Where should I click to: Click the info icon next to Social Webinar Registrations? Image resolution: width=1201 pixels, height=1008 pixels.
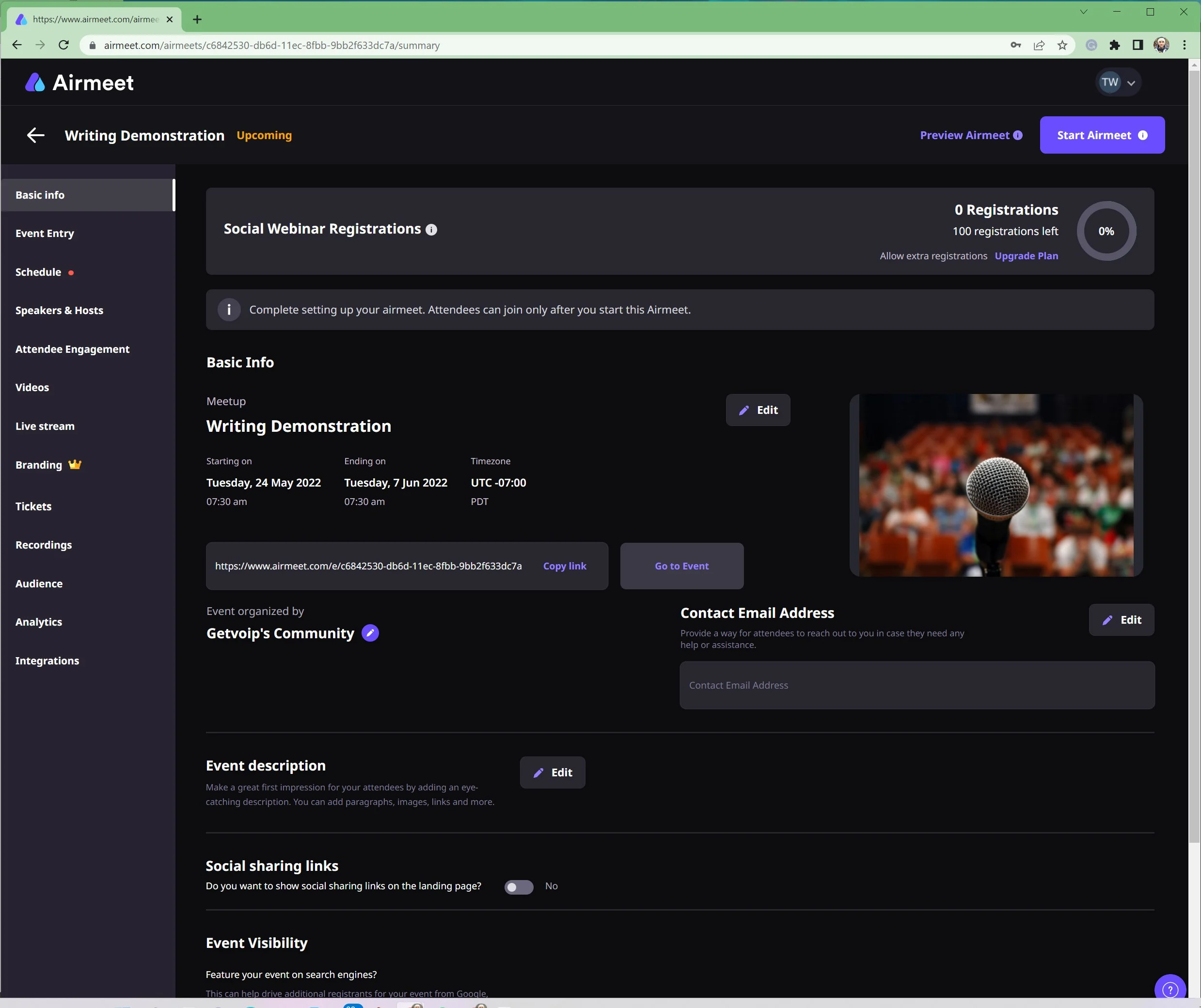pos(431,229)
